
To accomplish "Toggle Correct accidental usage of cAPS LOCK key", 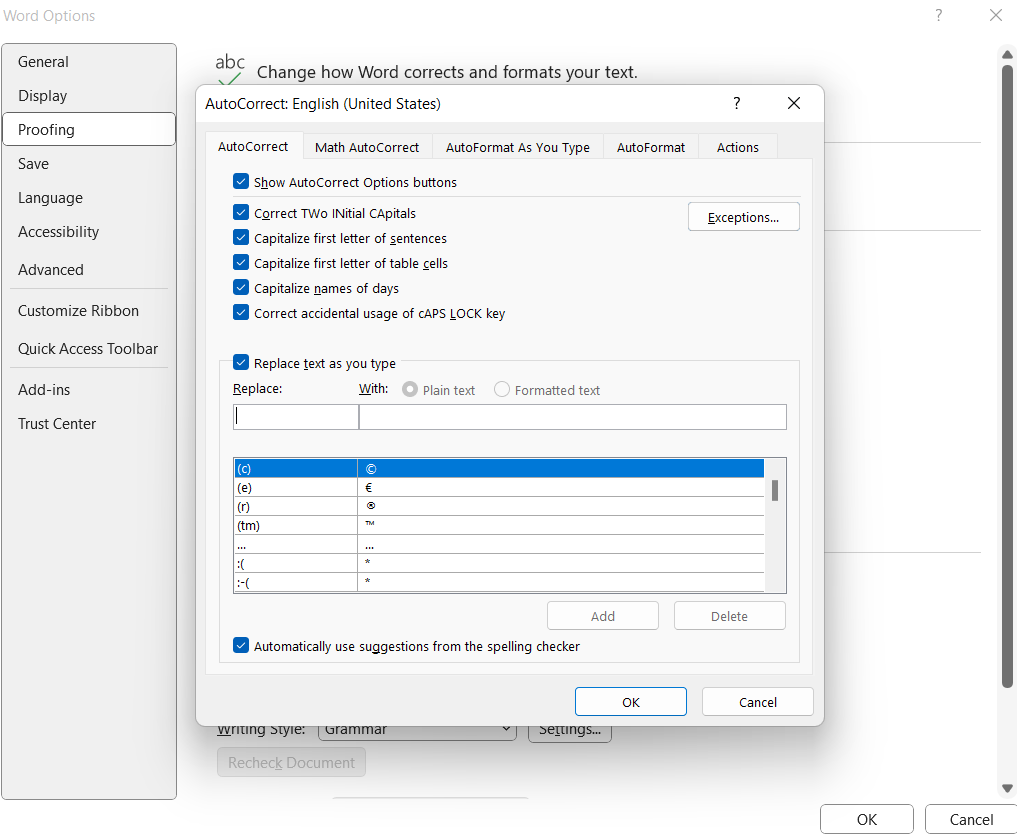I will pos(241,313).
